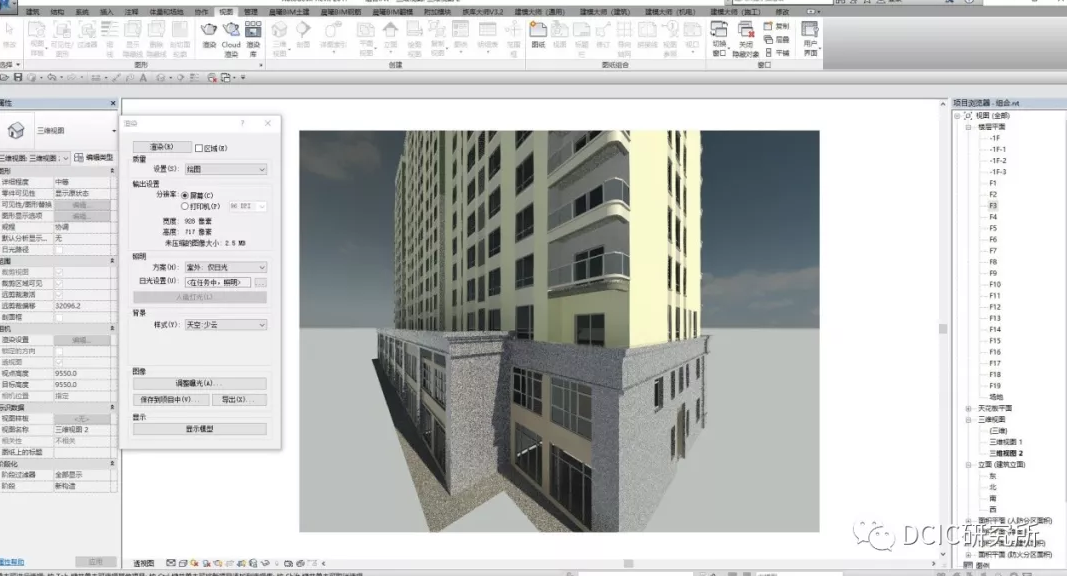The width and height of the screenshot is (1067, 576).
Task: Click the 平铺 tile windows icon
Action: (777, 52)
